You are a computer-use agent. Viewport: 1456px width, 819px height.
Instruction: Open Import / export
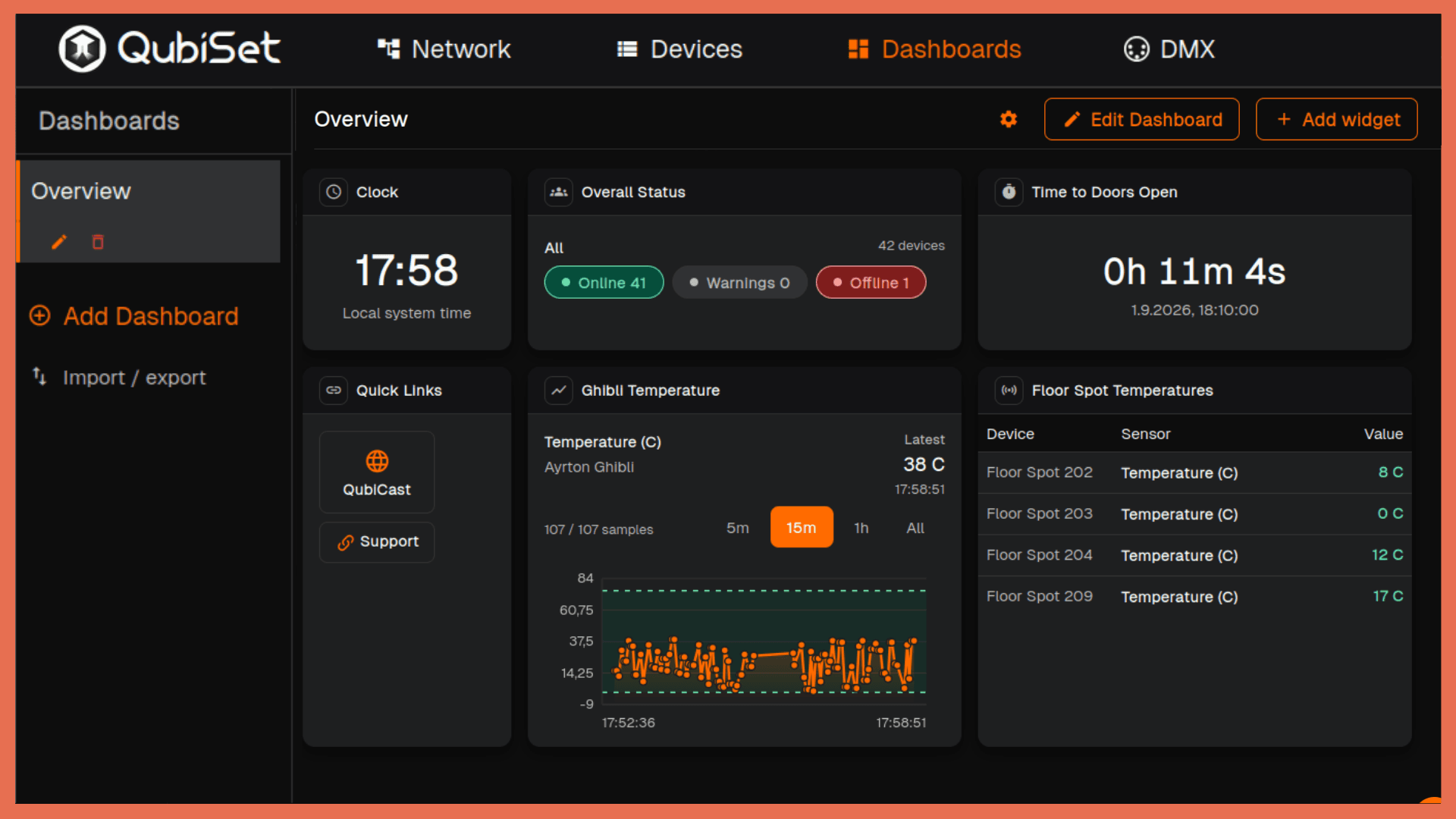pos(119,377)
